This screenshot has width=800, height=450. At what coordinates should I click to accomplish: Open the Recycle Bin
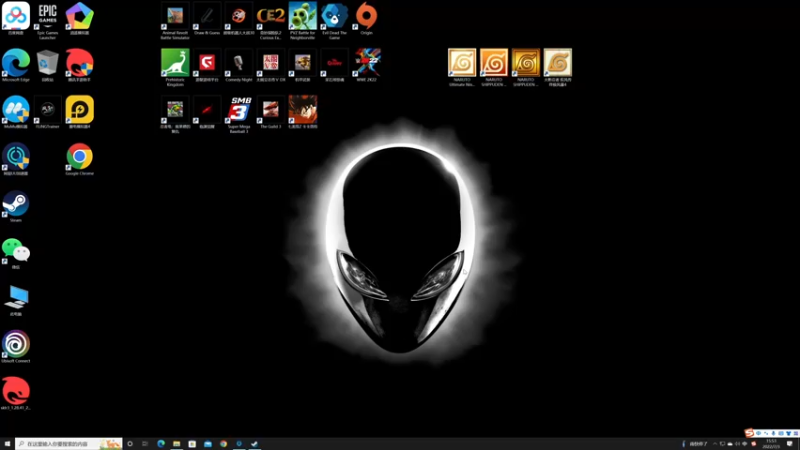(47, 65)
